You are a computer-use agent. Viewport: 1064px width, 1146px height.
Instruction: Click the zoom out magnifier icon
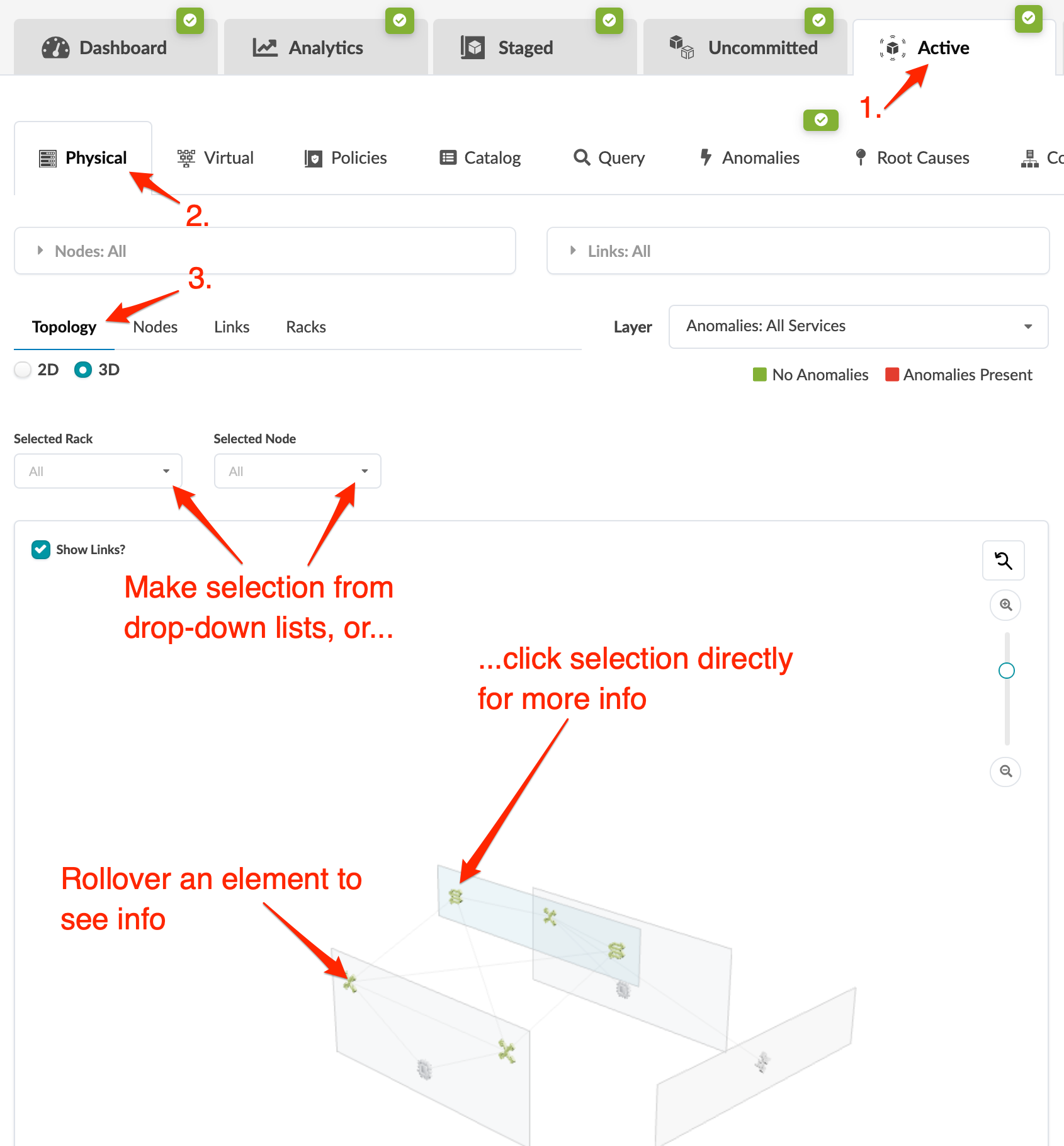1005,771
